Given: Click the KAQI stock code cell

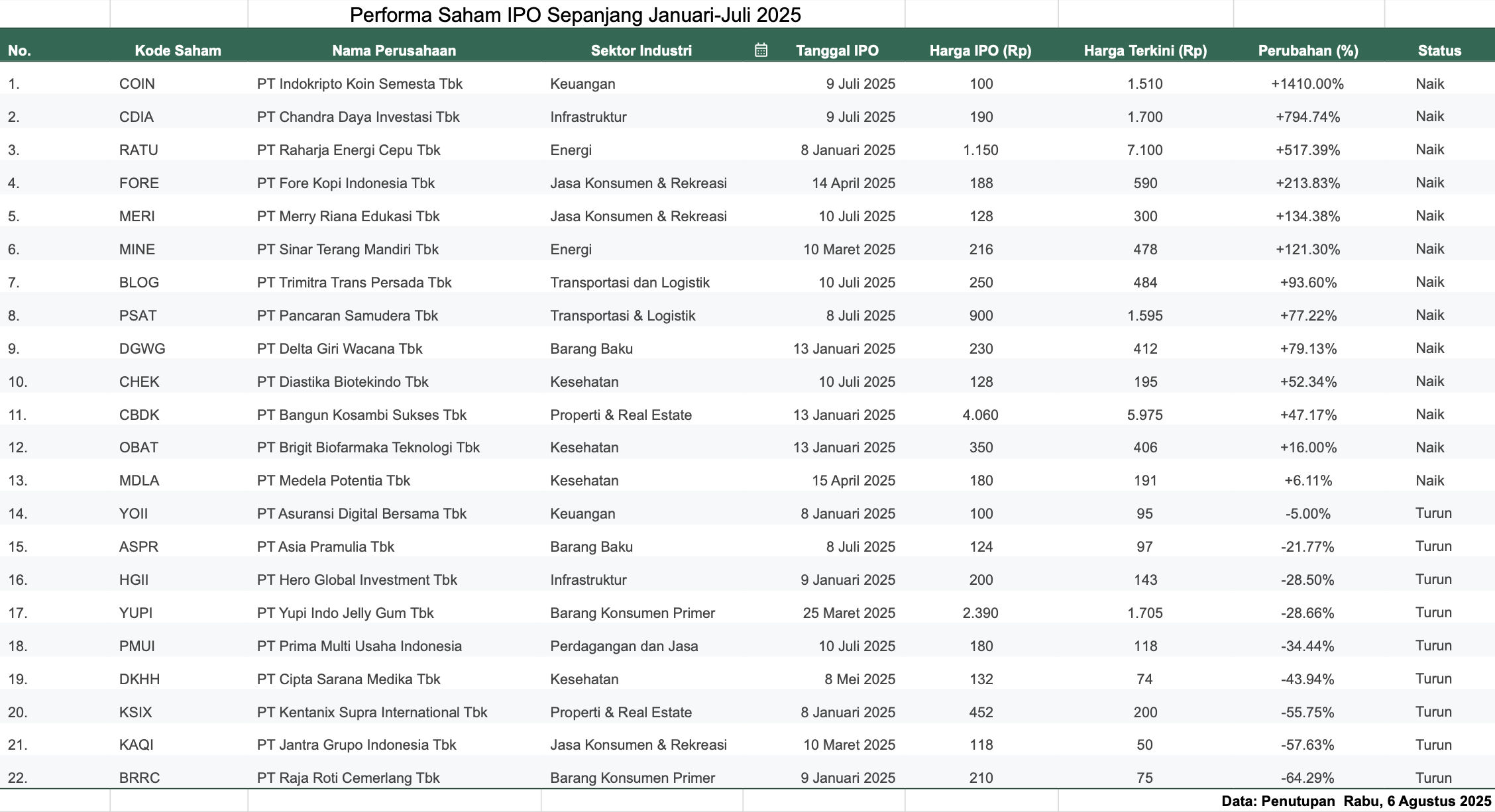Looking at the screenshot, I should pyautogui.click(x=137, y=744).
